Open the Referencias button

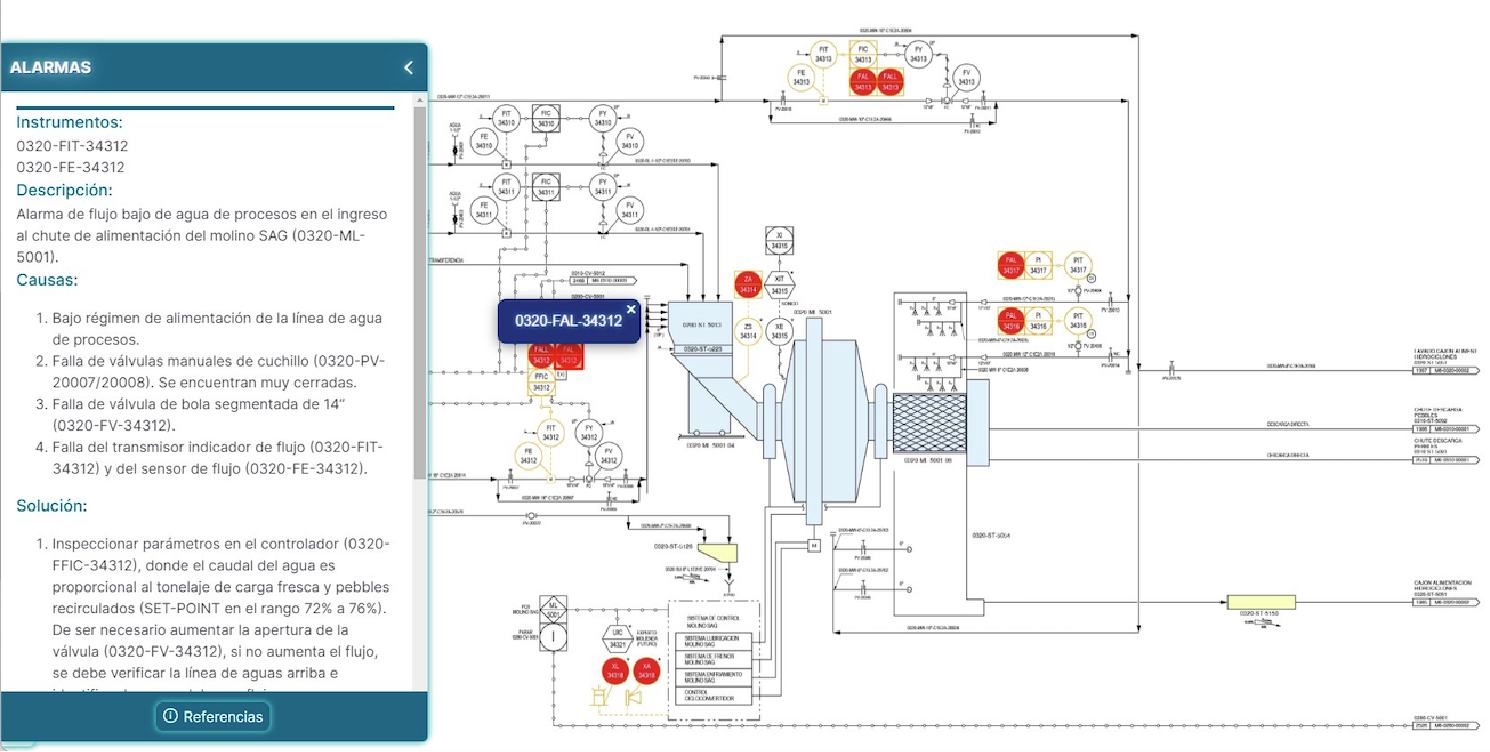(x=213, y=716)
